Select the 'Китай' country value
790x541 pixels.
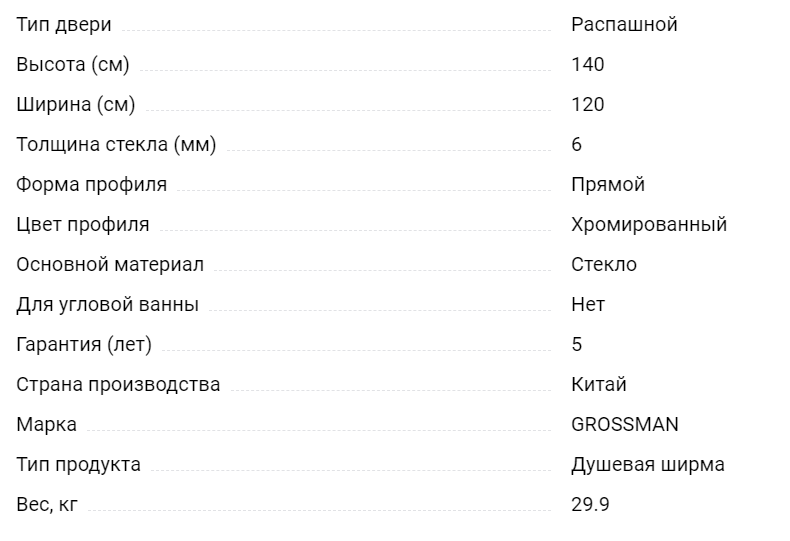(x=599, y=384)
